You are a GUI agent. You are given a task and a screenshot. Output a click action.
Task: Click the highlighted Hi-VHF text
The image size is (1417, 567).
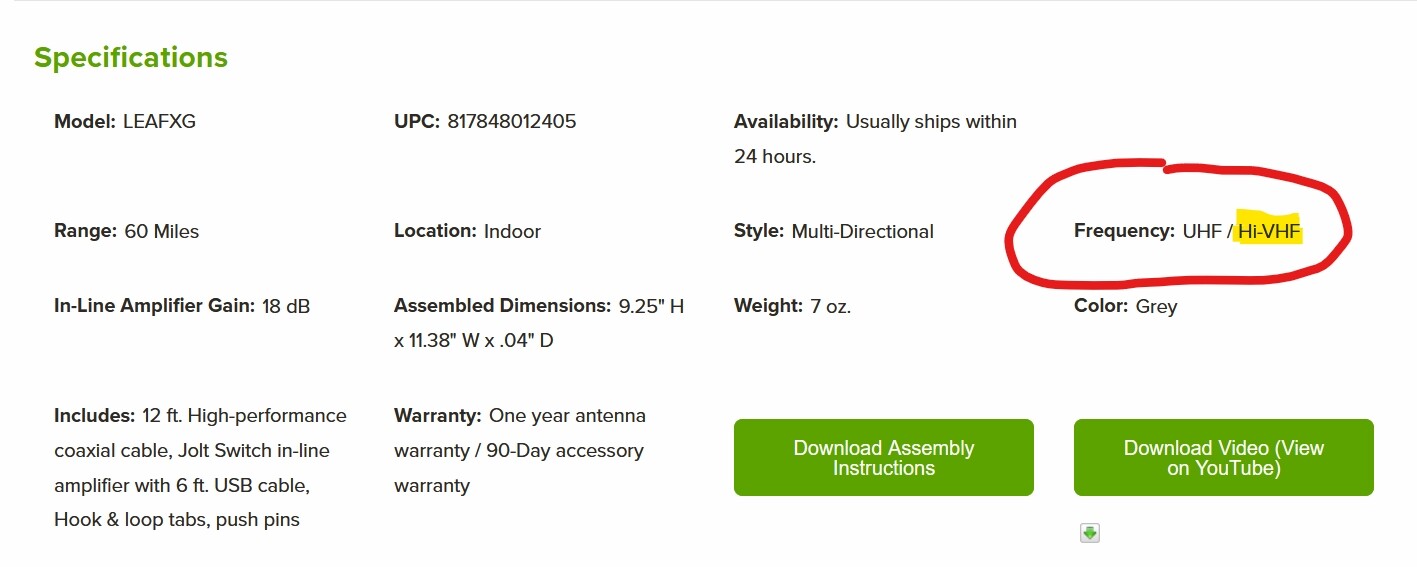[1269, 231]
